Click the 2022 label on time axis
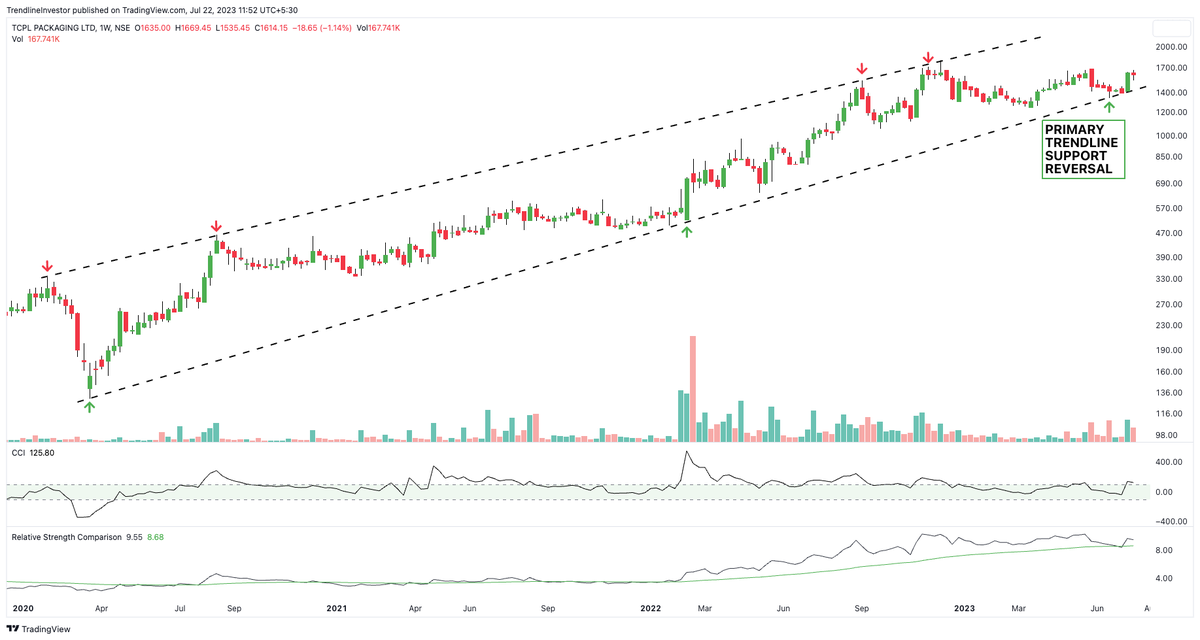 tap(651, 607)
